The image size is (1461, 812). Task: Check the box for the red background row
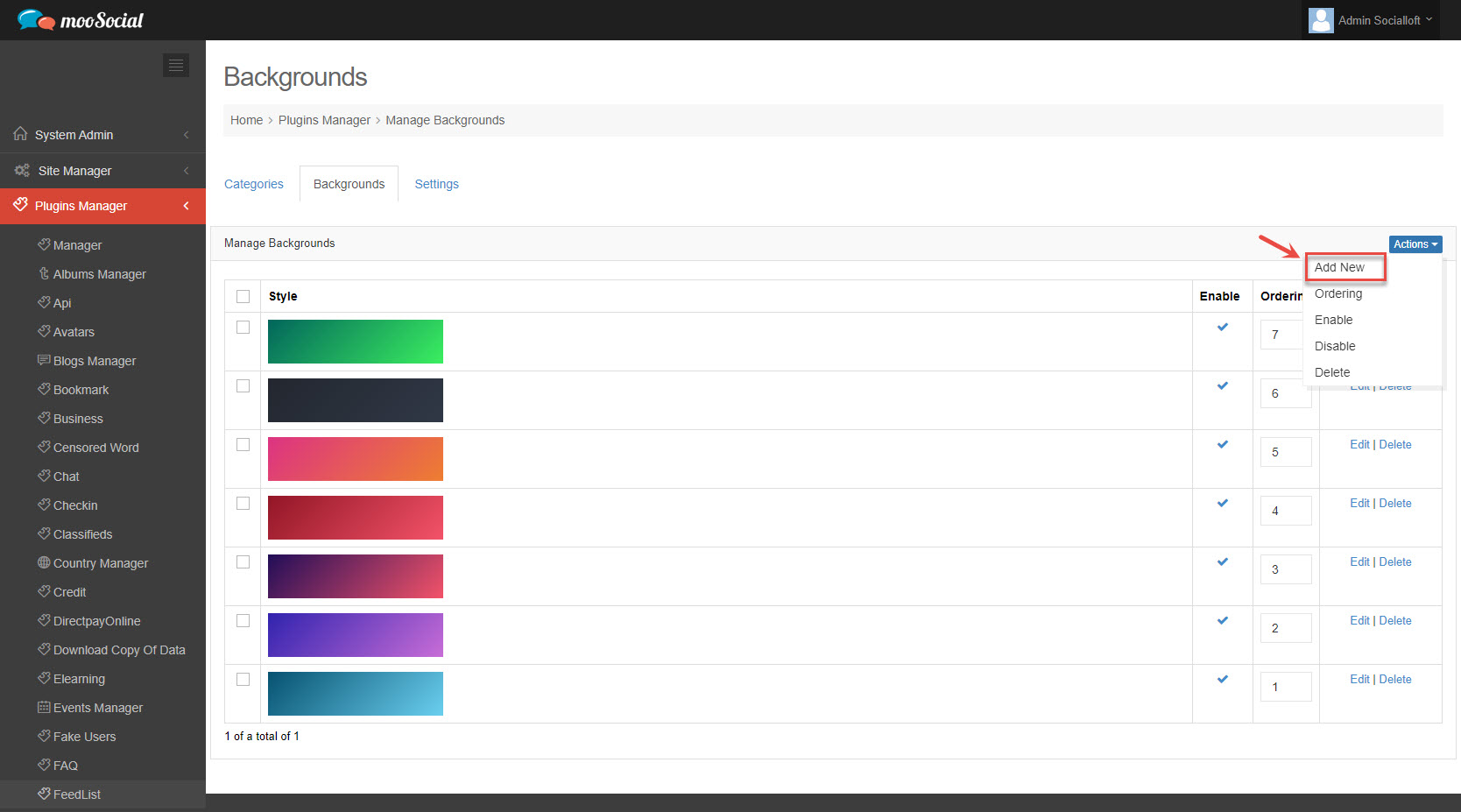tap(243, 503)
